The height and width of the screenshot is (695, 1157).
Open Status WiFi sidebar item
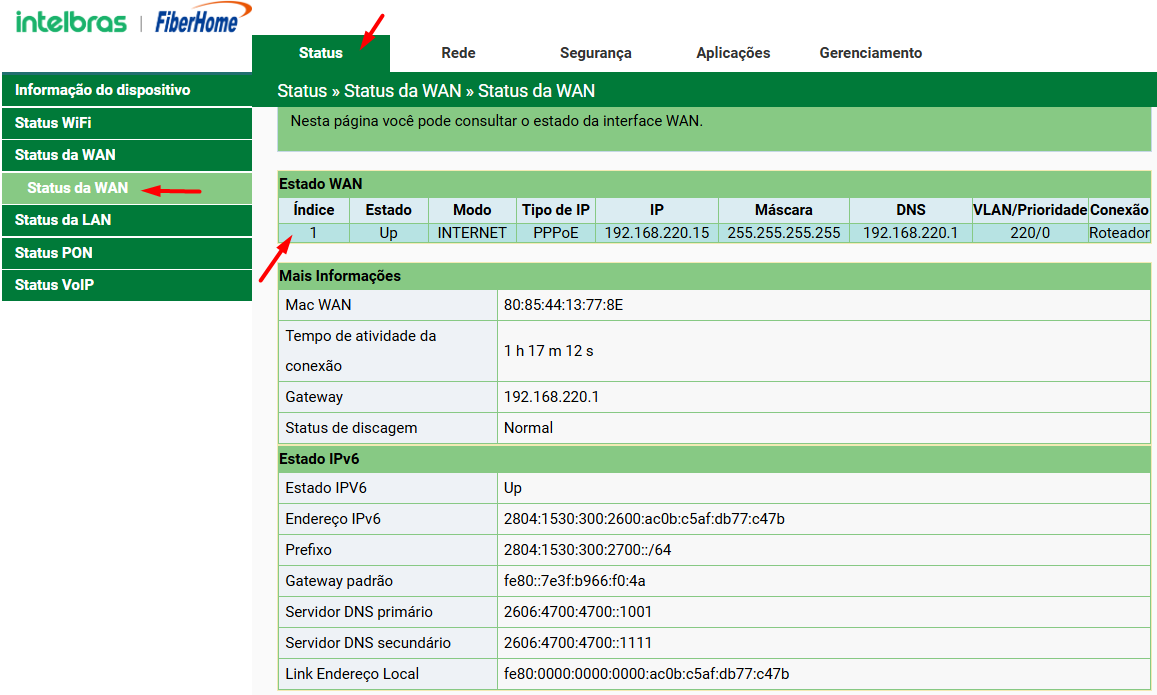click(x=127, y=122)
